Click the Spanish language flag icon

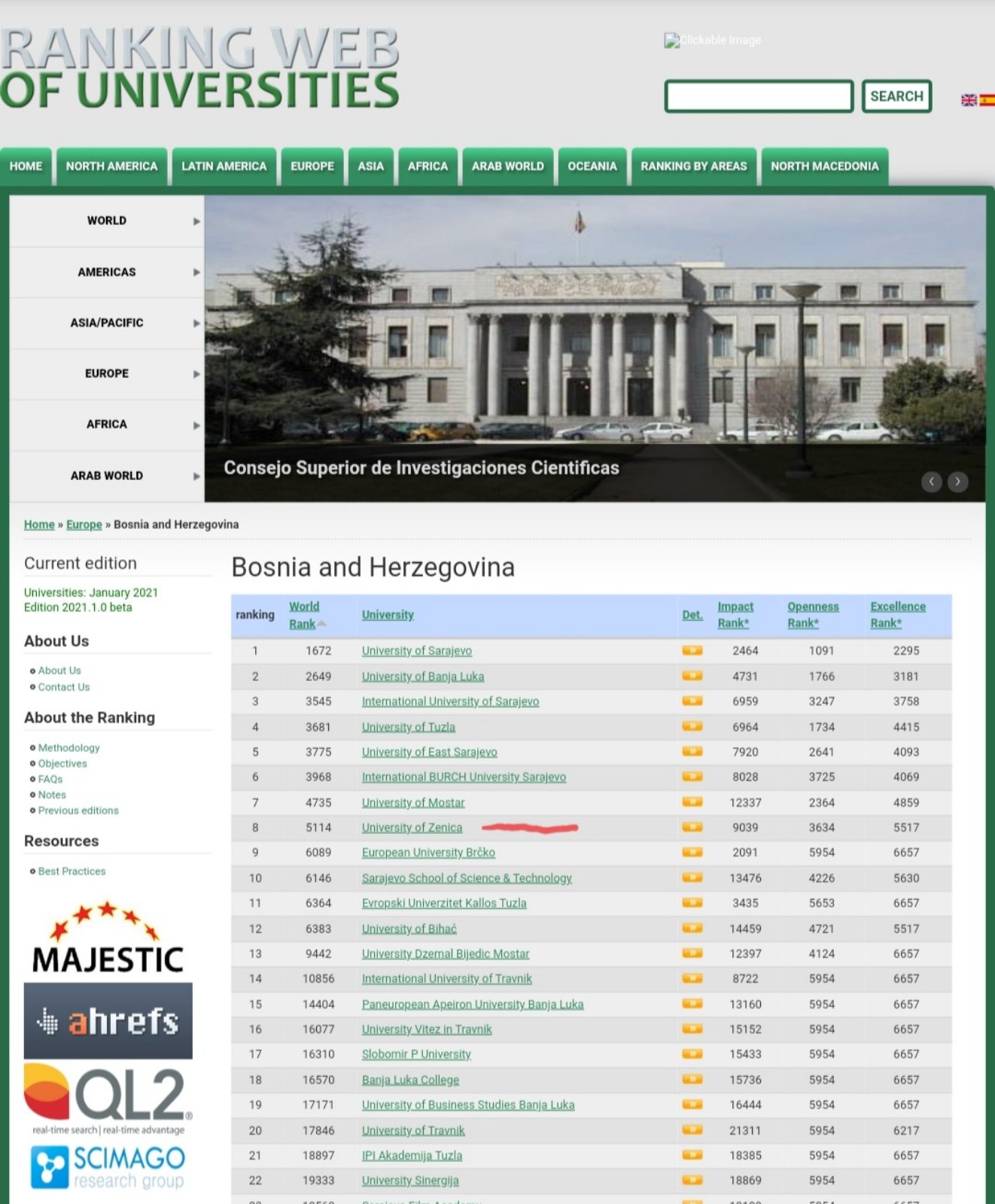(x=987, y=100)
